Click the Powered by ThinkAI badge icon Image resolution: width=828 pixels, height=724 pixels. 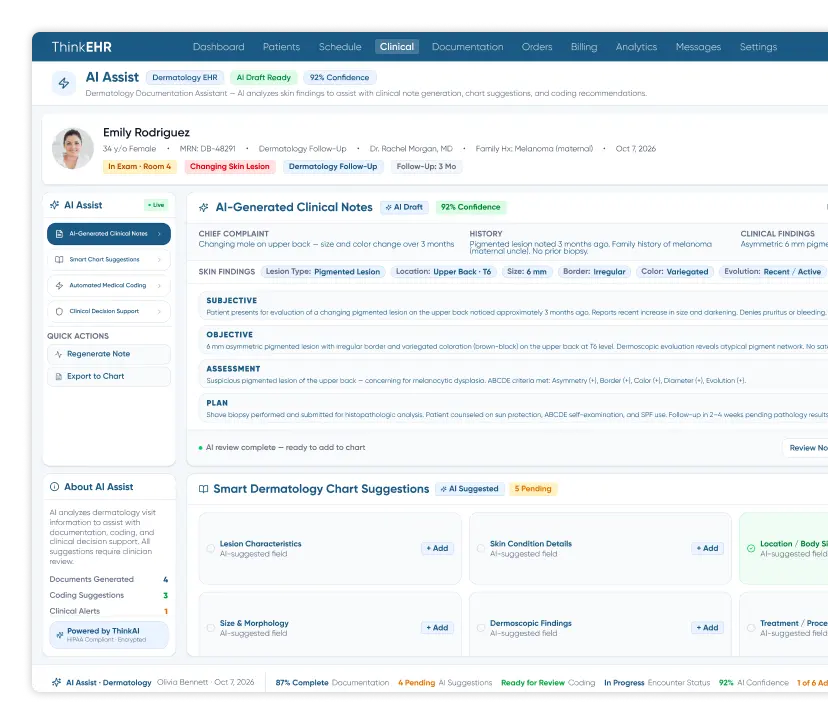[60, 635]
